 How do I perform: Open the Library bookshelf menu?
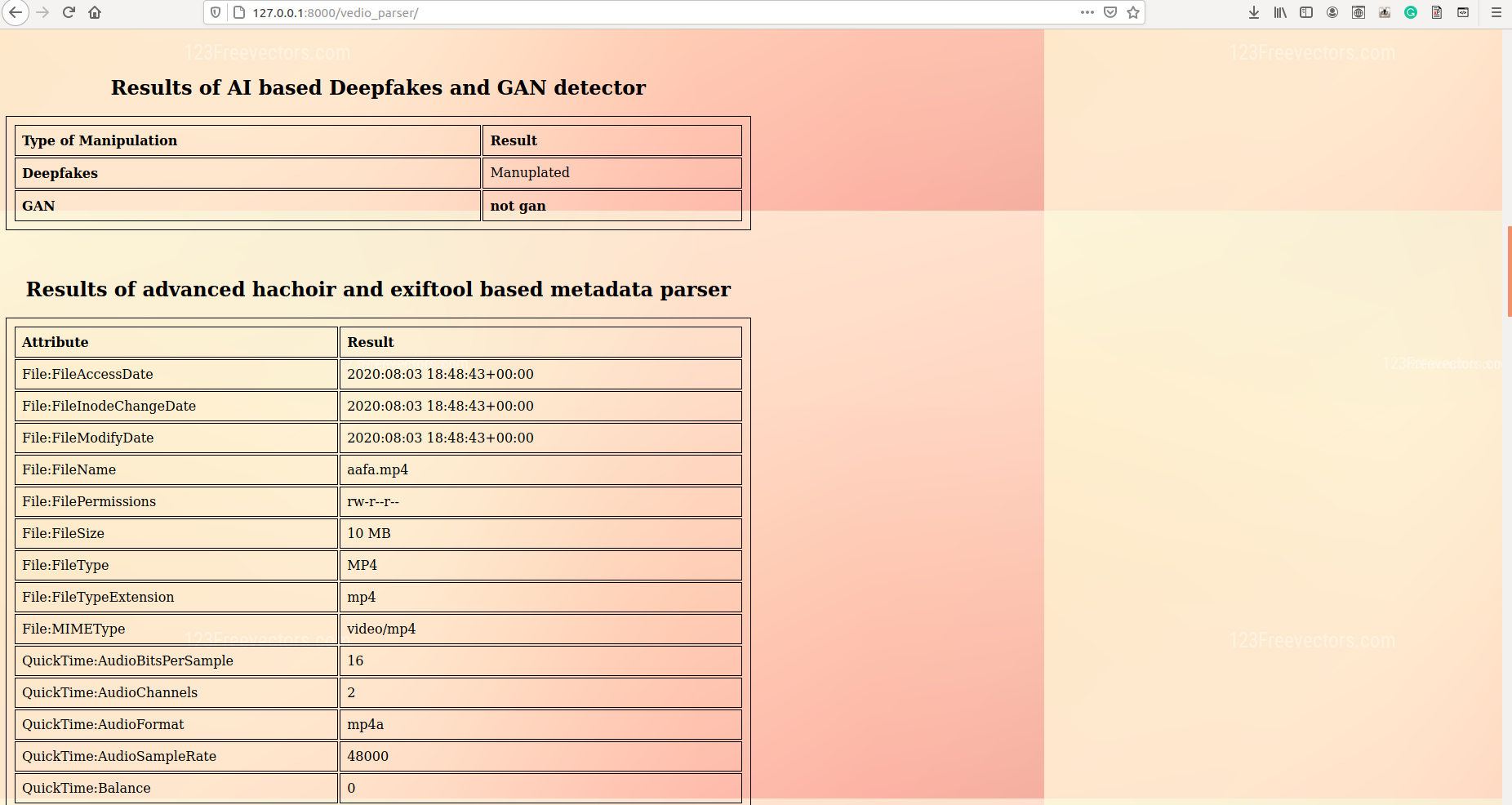click(x=1280, y=12)
